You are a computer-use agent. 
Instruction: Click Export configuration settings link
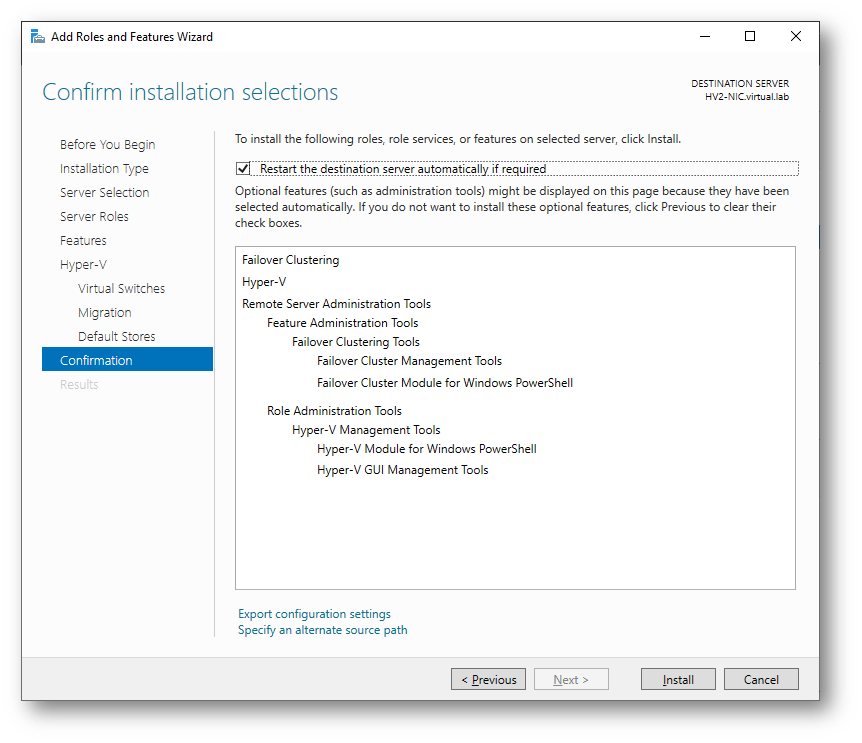(314, 614)
